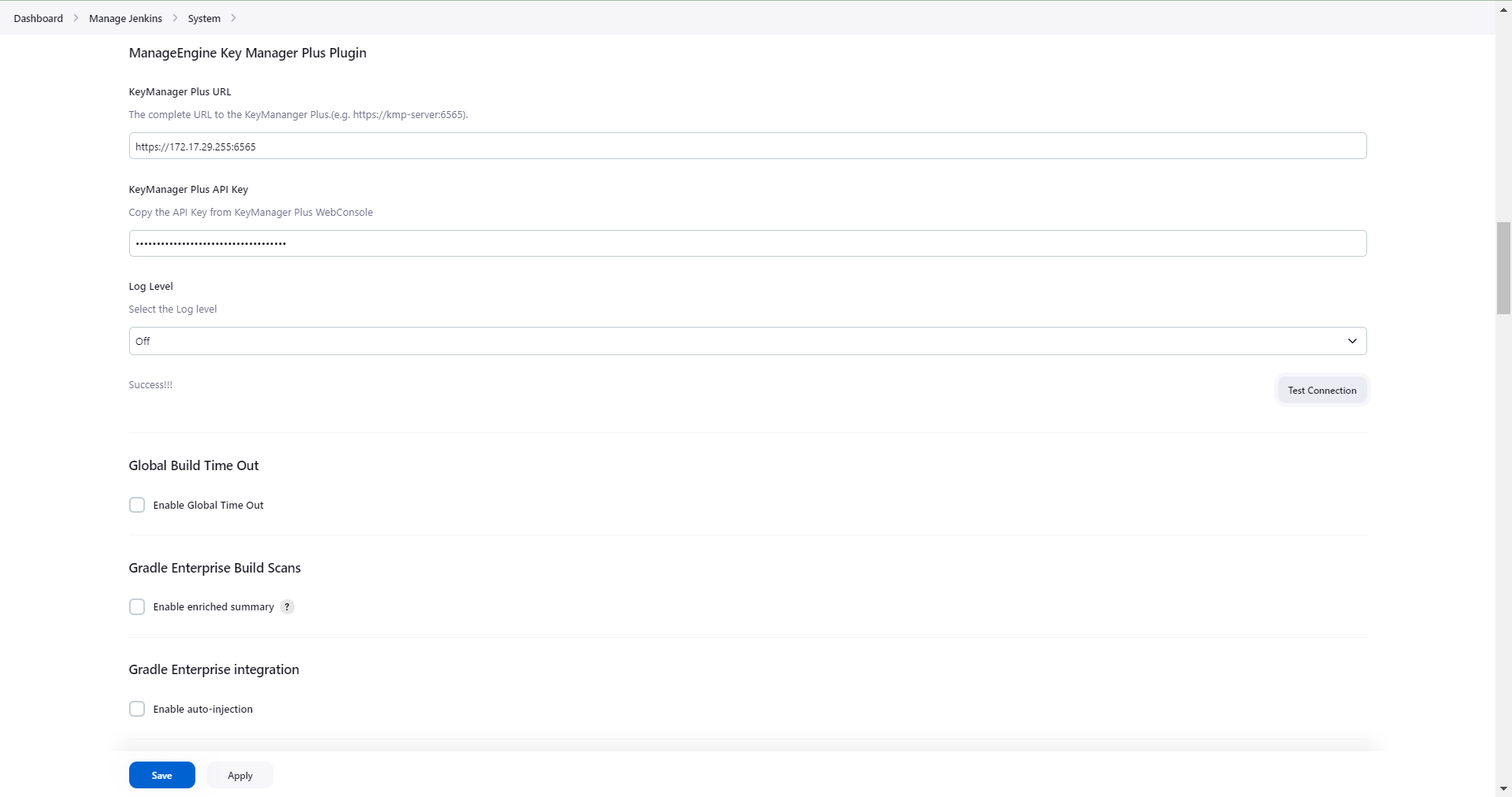1512x797 pixels.
Task: Focus the KeyManager Plus API Key field
Action: coord(747,243)
